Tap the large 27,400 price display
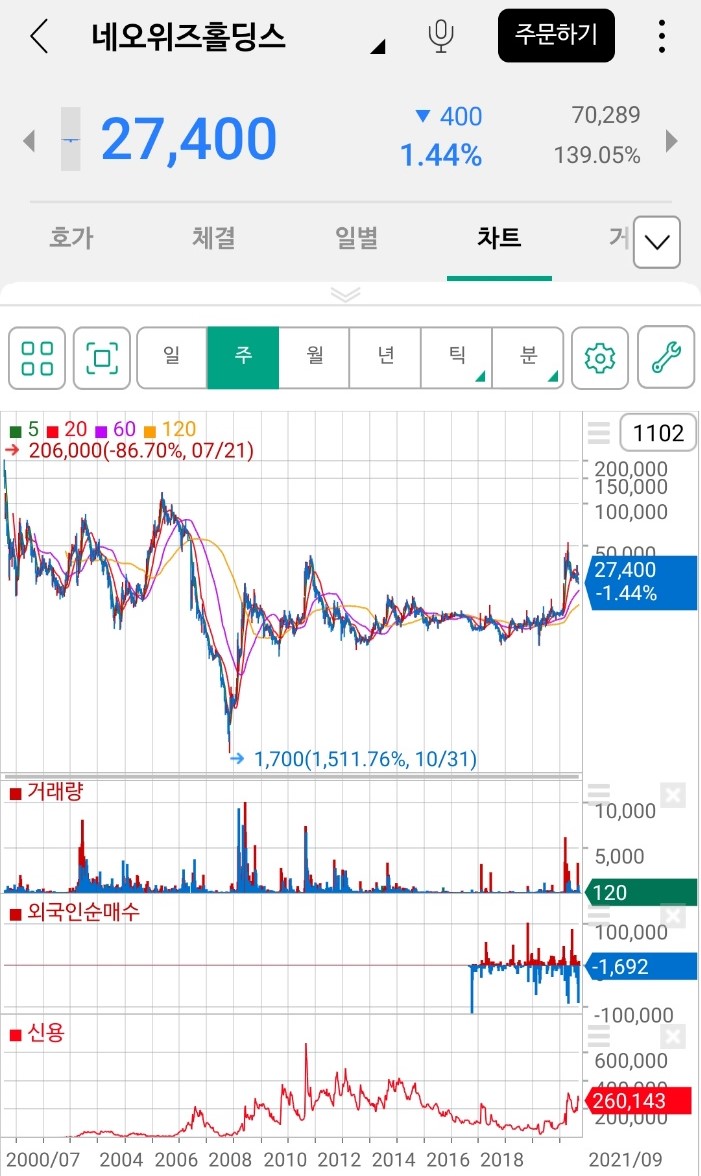The height and width of the screenshot is (1176, 701). (189, 140)
